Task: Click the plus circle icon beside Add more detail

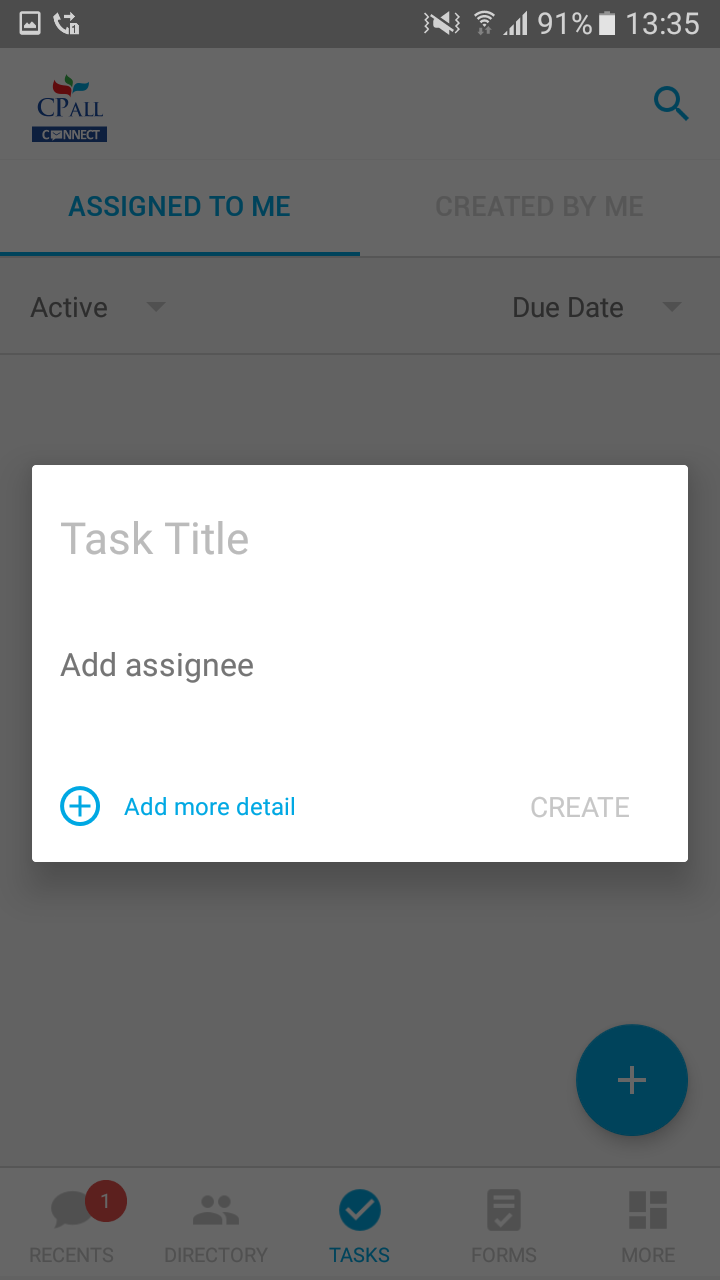Action: [80, 806]
